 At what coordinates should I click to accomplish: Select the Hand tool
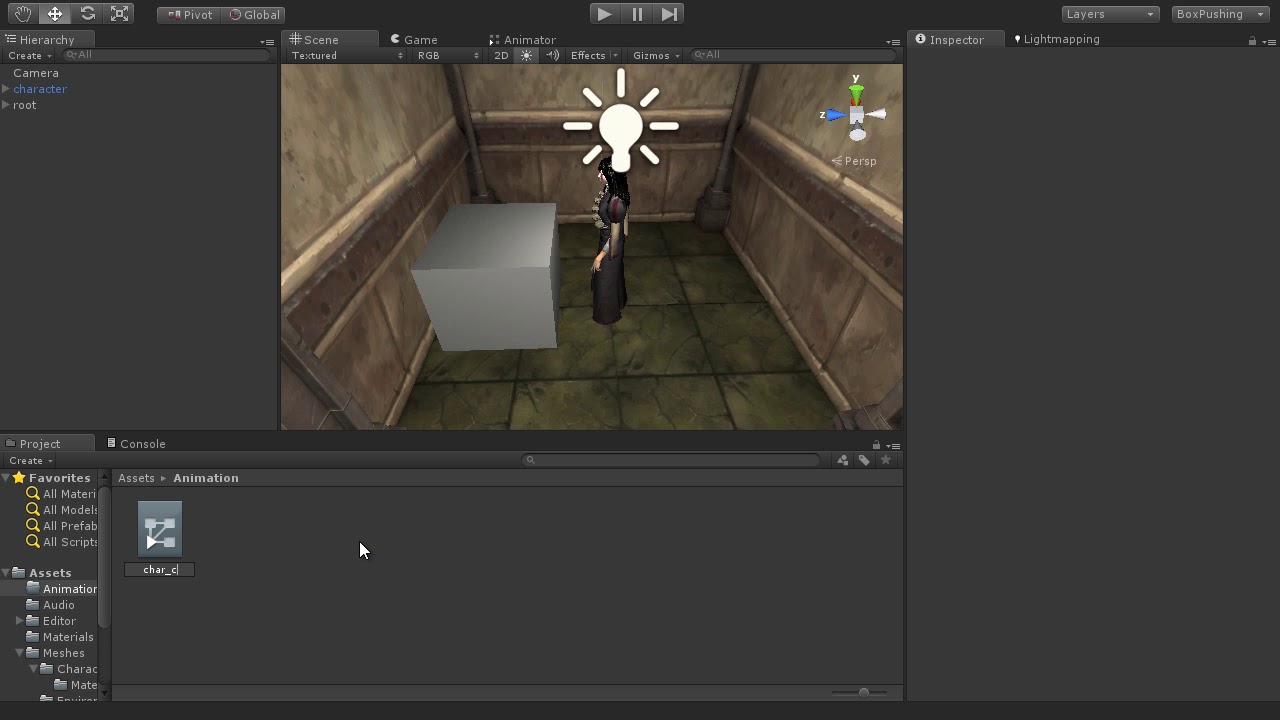22,14
